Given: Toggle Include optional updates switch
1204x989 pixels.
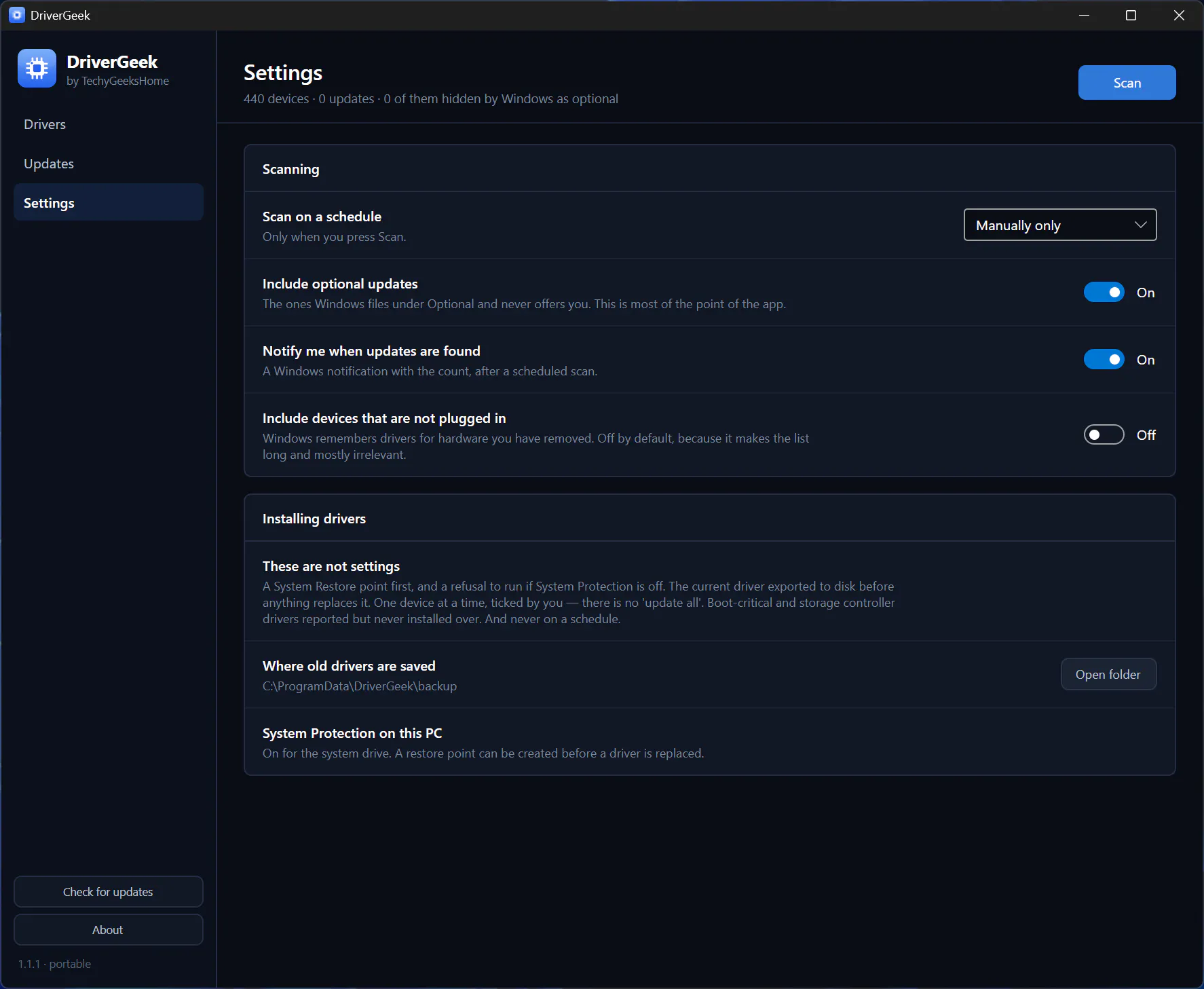Looking at the screenshot, I should click(x=1104, y=293).
